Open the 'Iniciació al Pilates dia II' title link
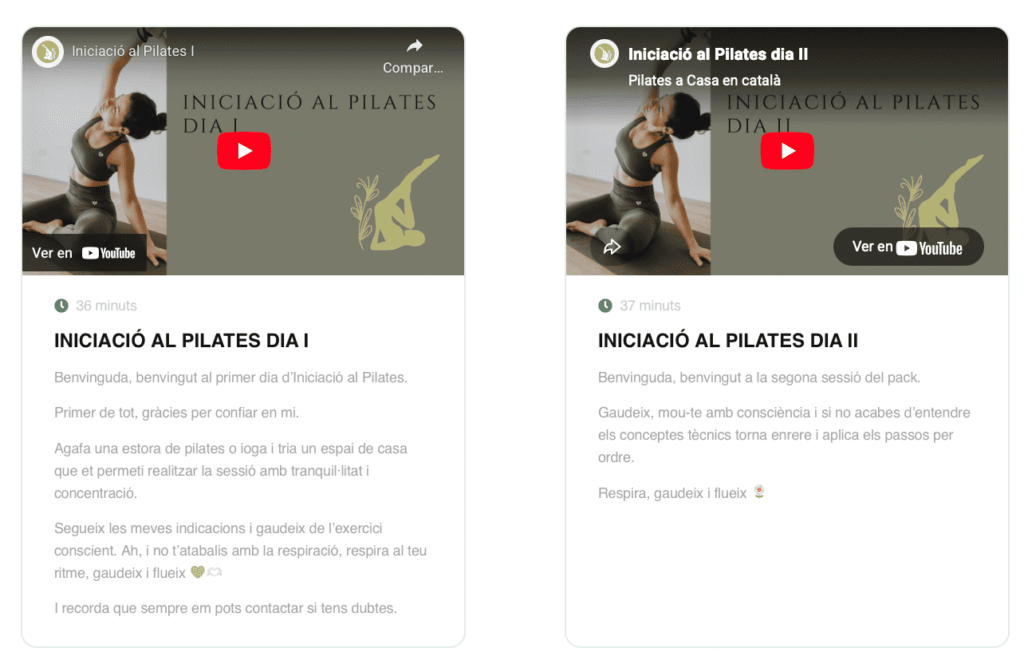The image size is (1024, 672). [718, 54]
